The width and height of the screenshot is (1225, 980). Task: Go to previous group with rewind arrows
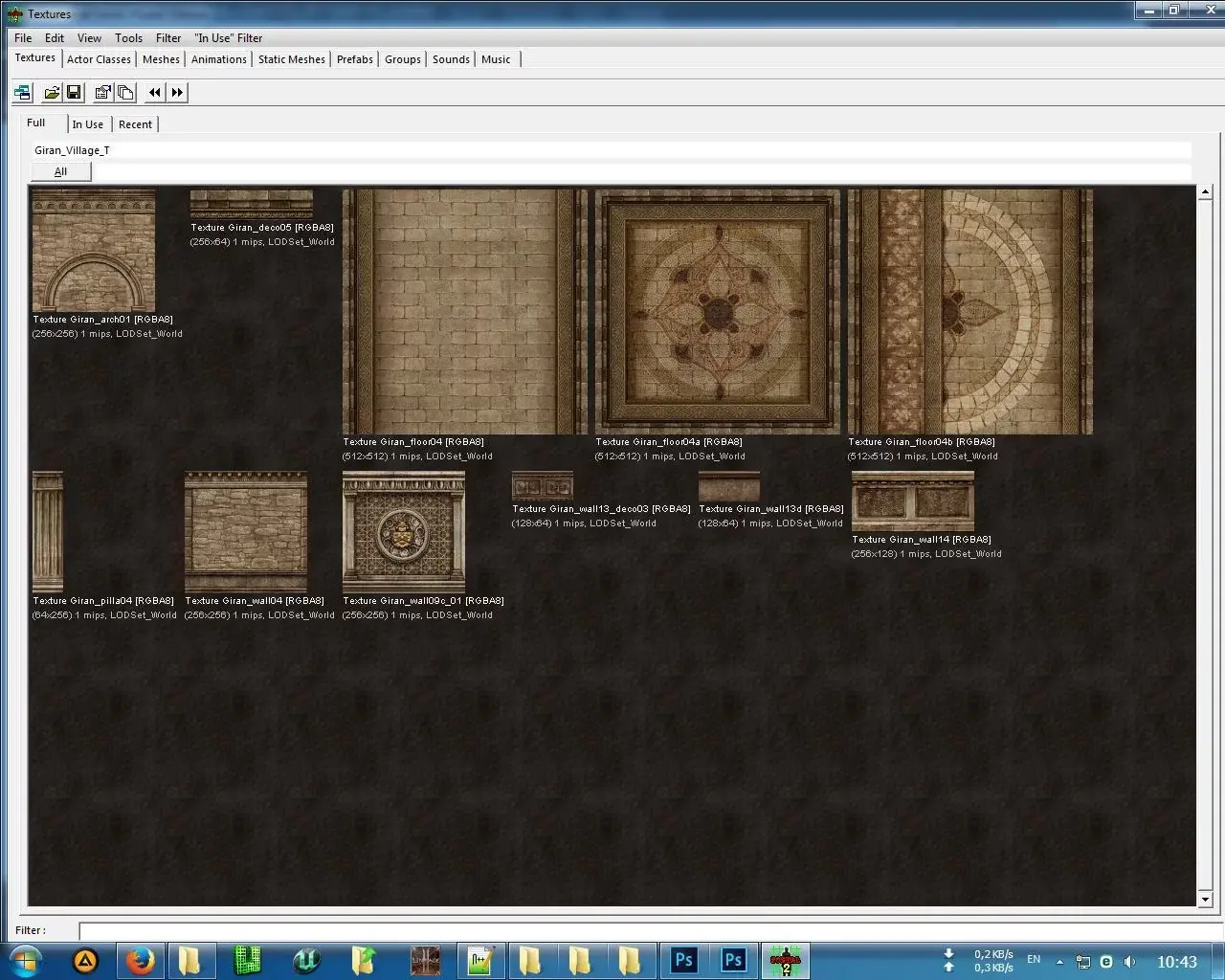pos(155,92)
